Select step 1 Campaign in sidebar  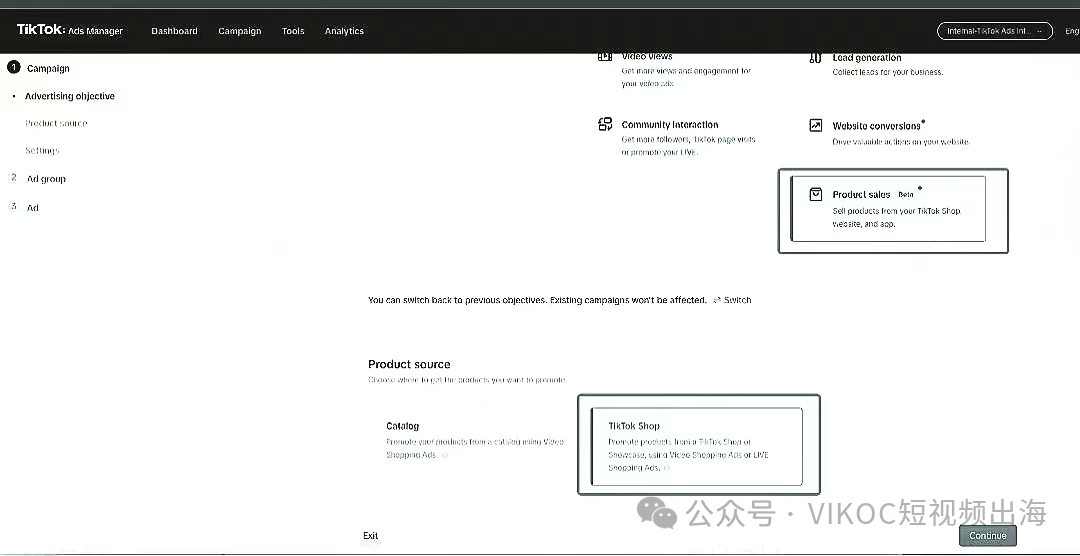pos(39,68)
